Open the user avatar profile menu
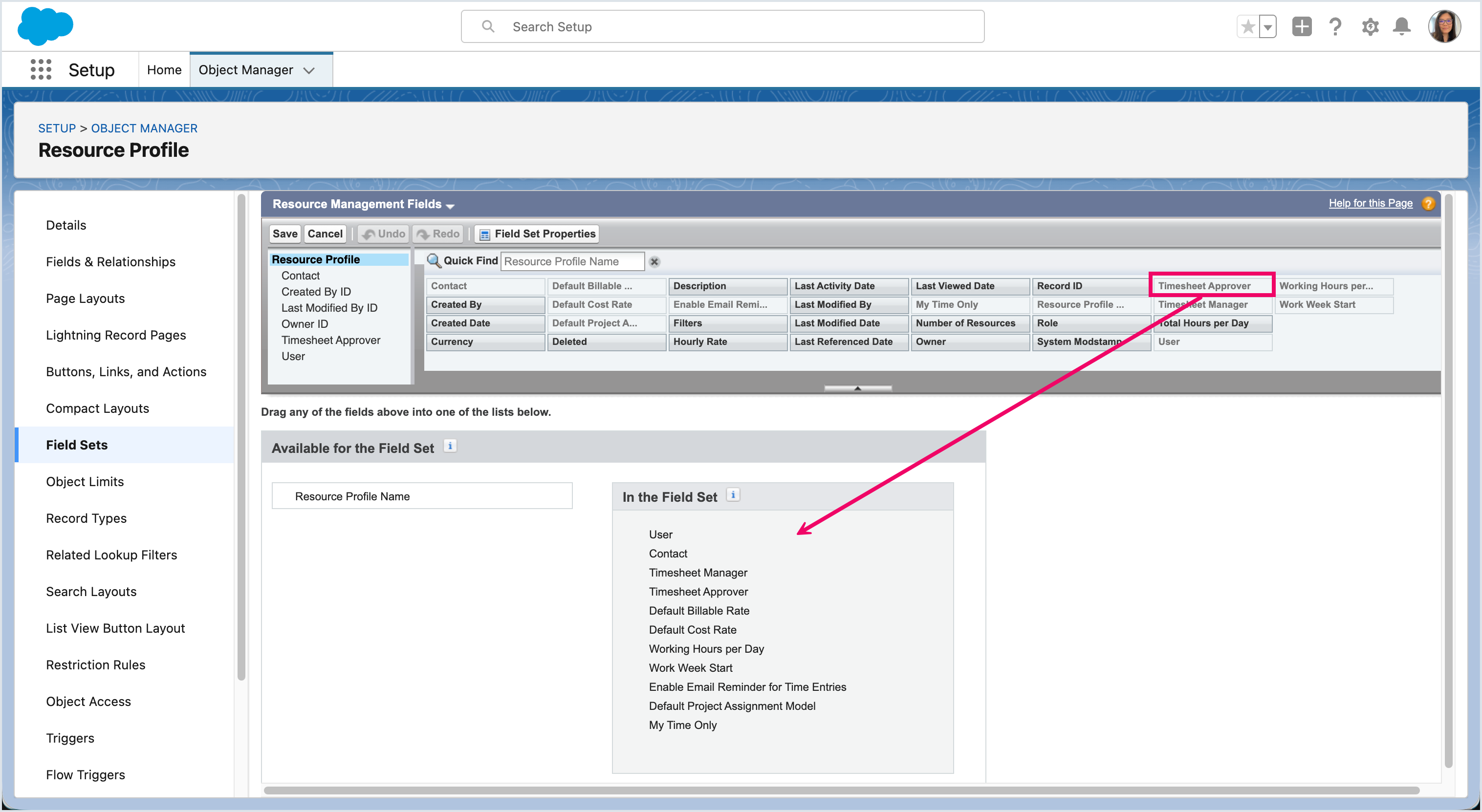 click(x=1444, y=27)
